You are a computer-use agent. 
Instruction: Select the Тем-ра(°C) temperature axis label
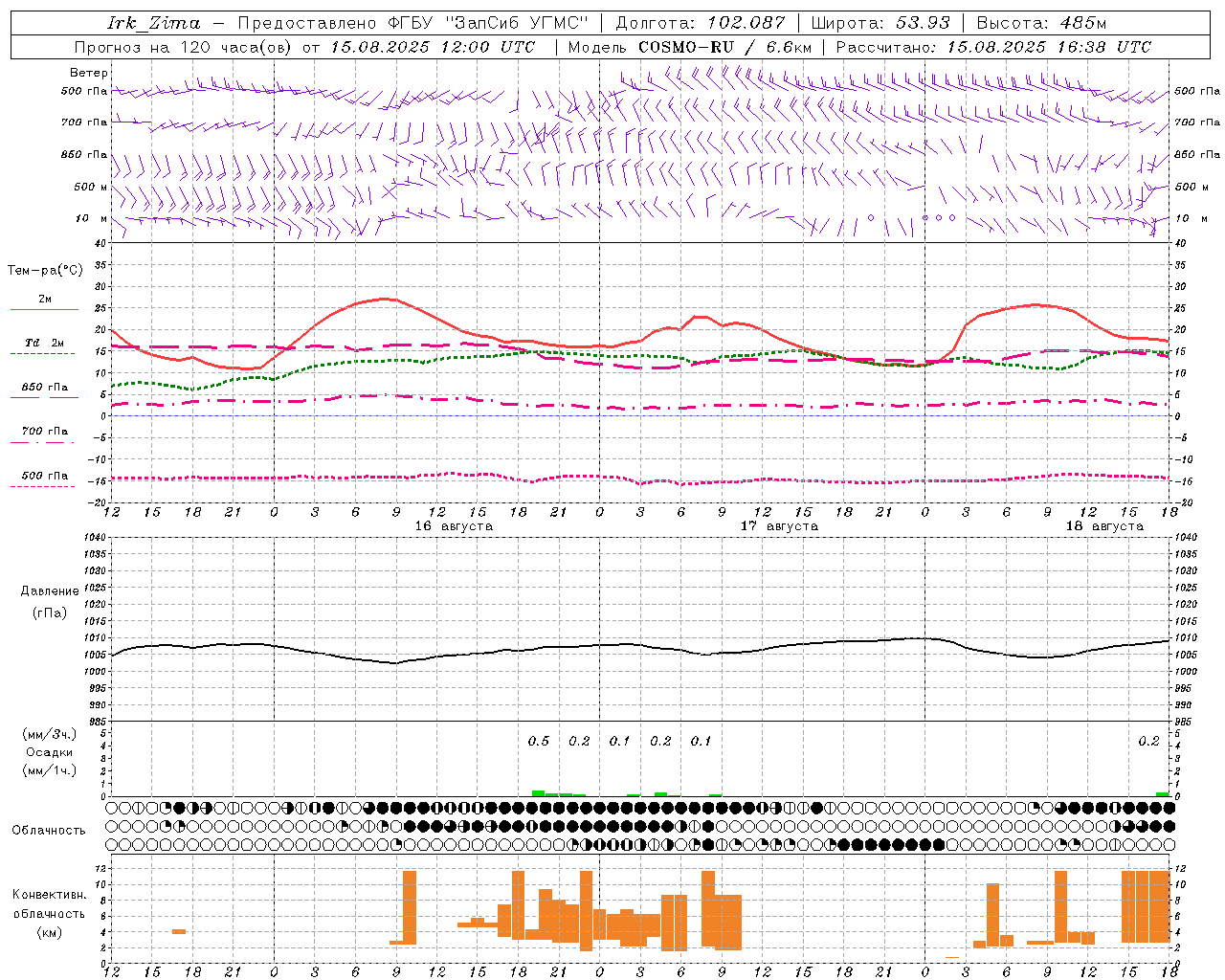(45, 271)
